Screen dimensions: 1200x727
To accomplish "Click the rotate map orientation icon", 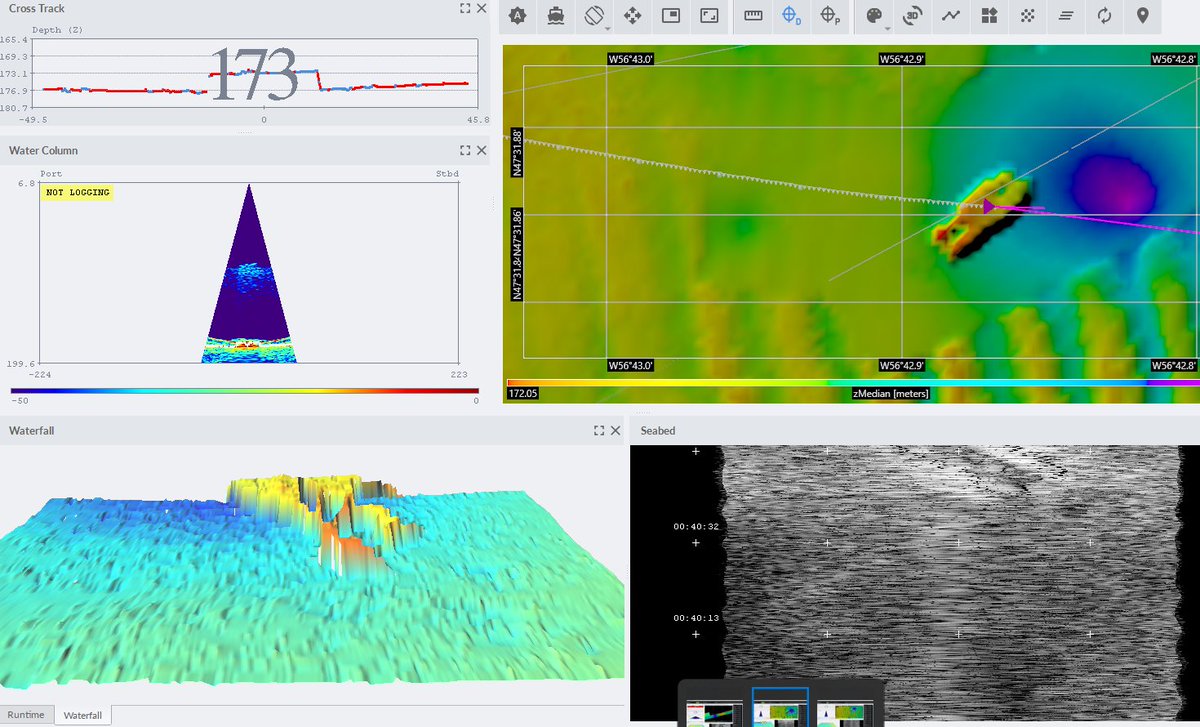I will click(593, 16).
